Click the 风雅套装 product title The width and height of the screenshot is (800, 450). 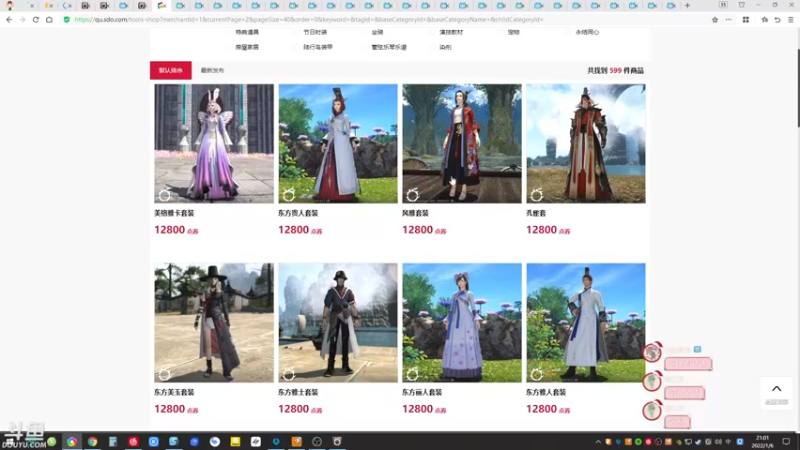[x=415, y=213]
